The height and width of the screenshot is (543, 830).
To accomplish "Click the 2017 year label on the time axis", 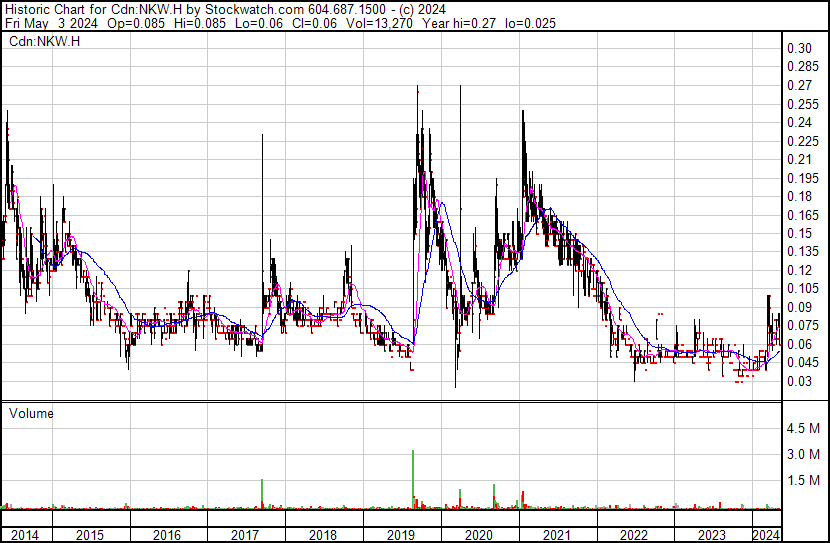I will pos(245,535).
